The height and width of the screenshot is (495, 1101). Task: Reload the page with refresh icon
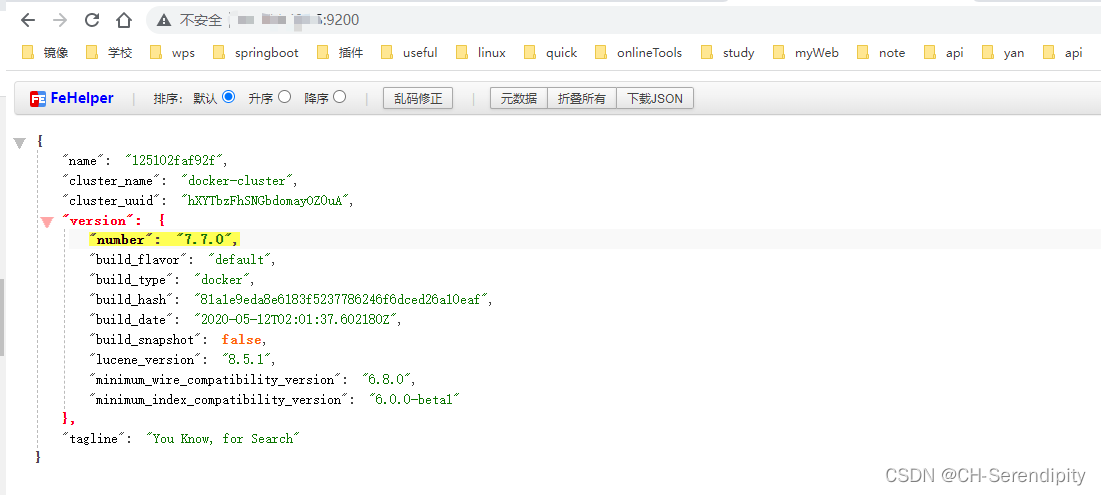click(x=92, y=20)
